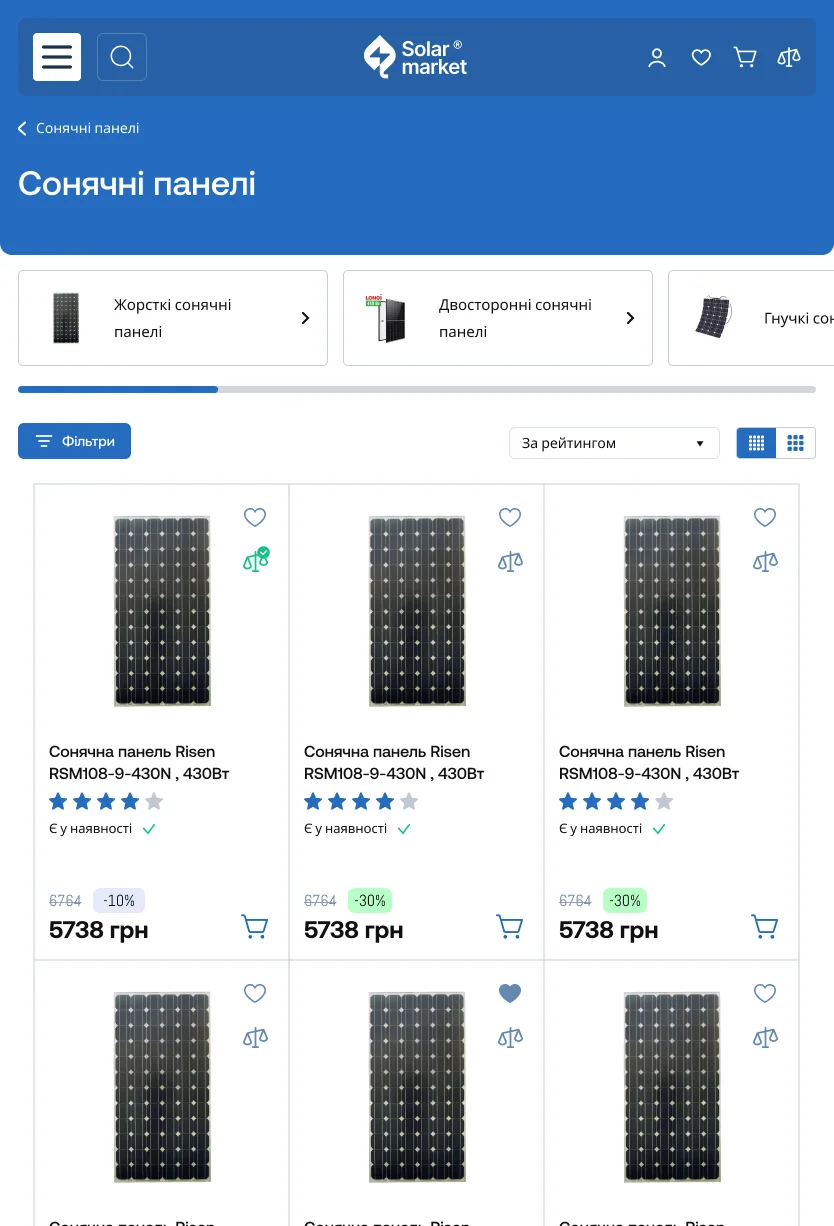This screenshot has height=1226, width=834.
Task: Go to the Solar market logo home
Action: (416, 57)
